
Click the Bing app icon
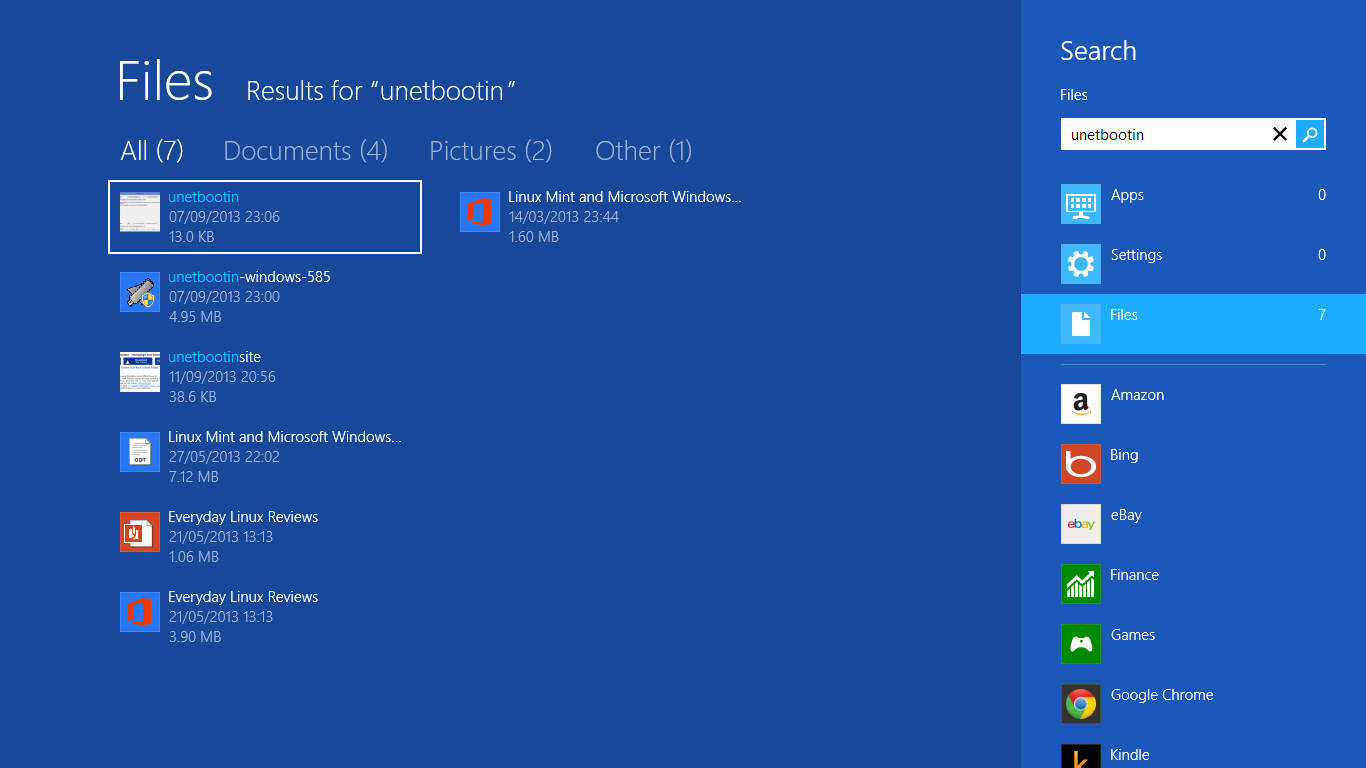tap(1081, 464)
